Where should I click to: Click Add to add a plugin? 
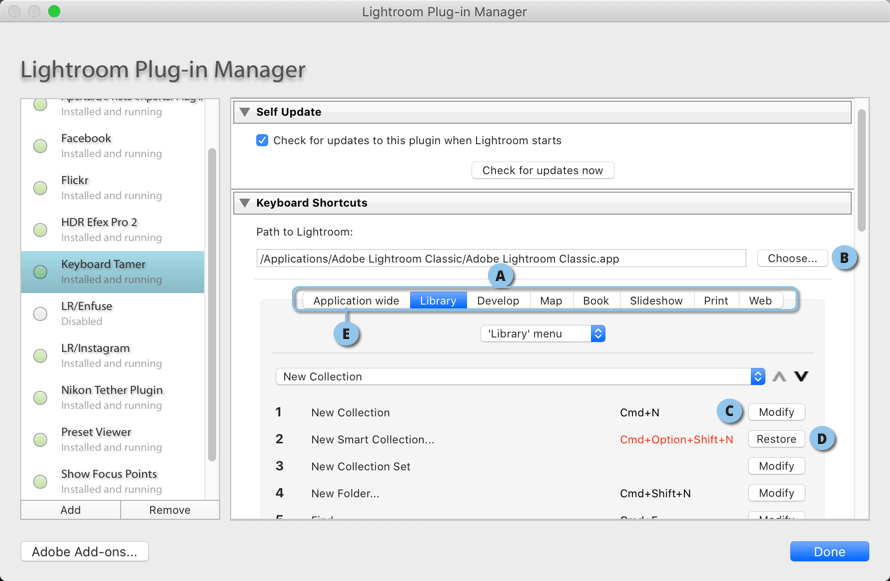[x=70, y=510]
